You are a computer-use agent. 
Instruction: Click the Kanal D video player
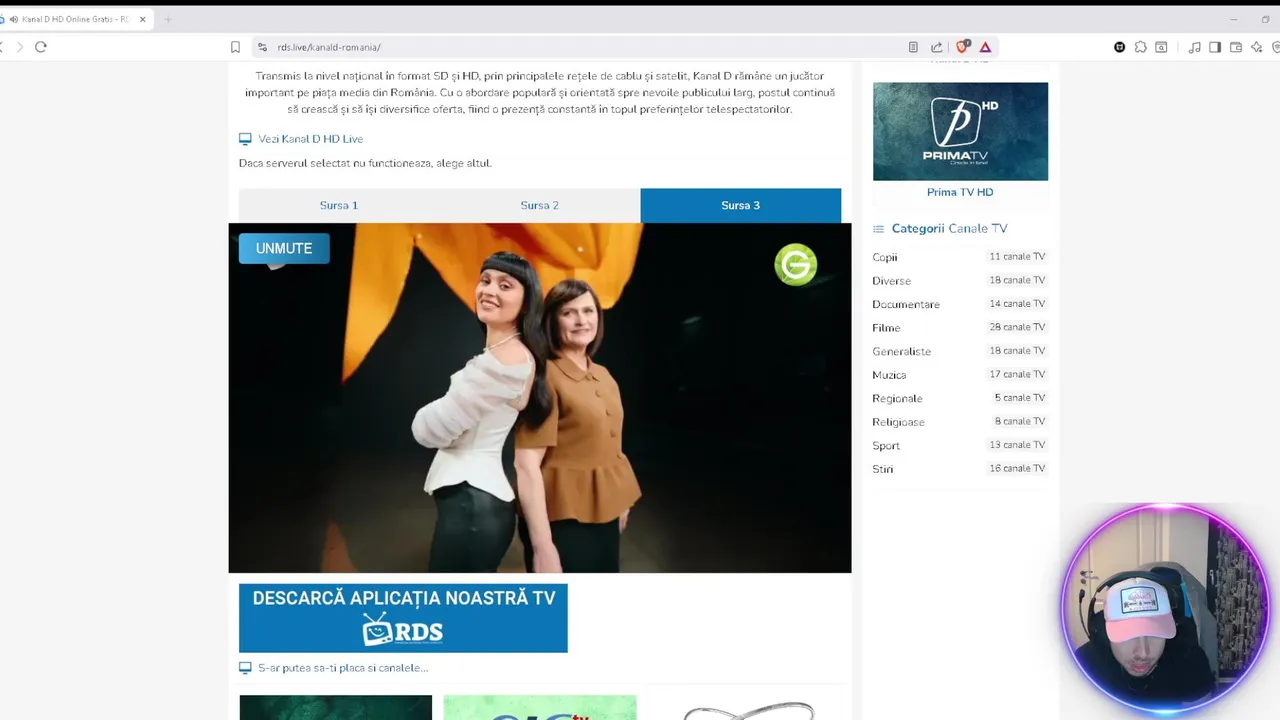click(540, 398)
